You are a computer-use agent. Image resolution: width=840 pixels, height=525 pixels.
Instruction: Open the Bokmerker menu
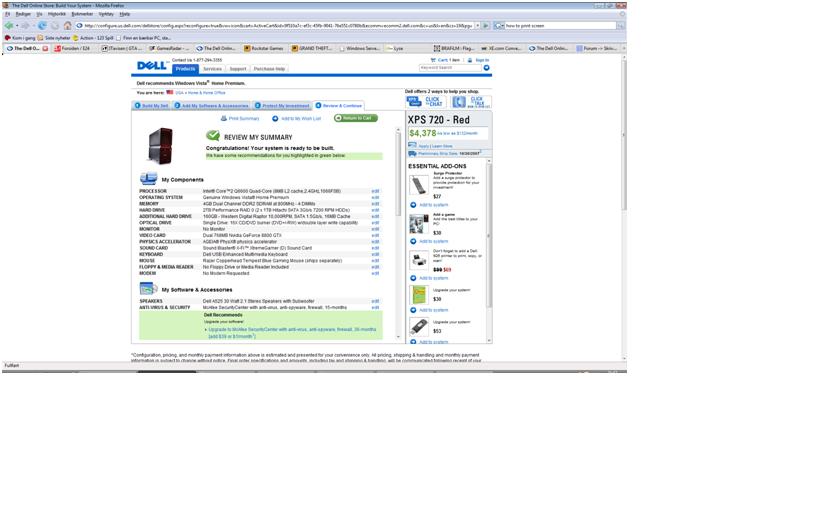[82, 14]
